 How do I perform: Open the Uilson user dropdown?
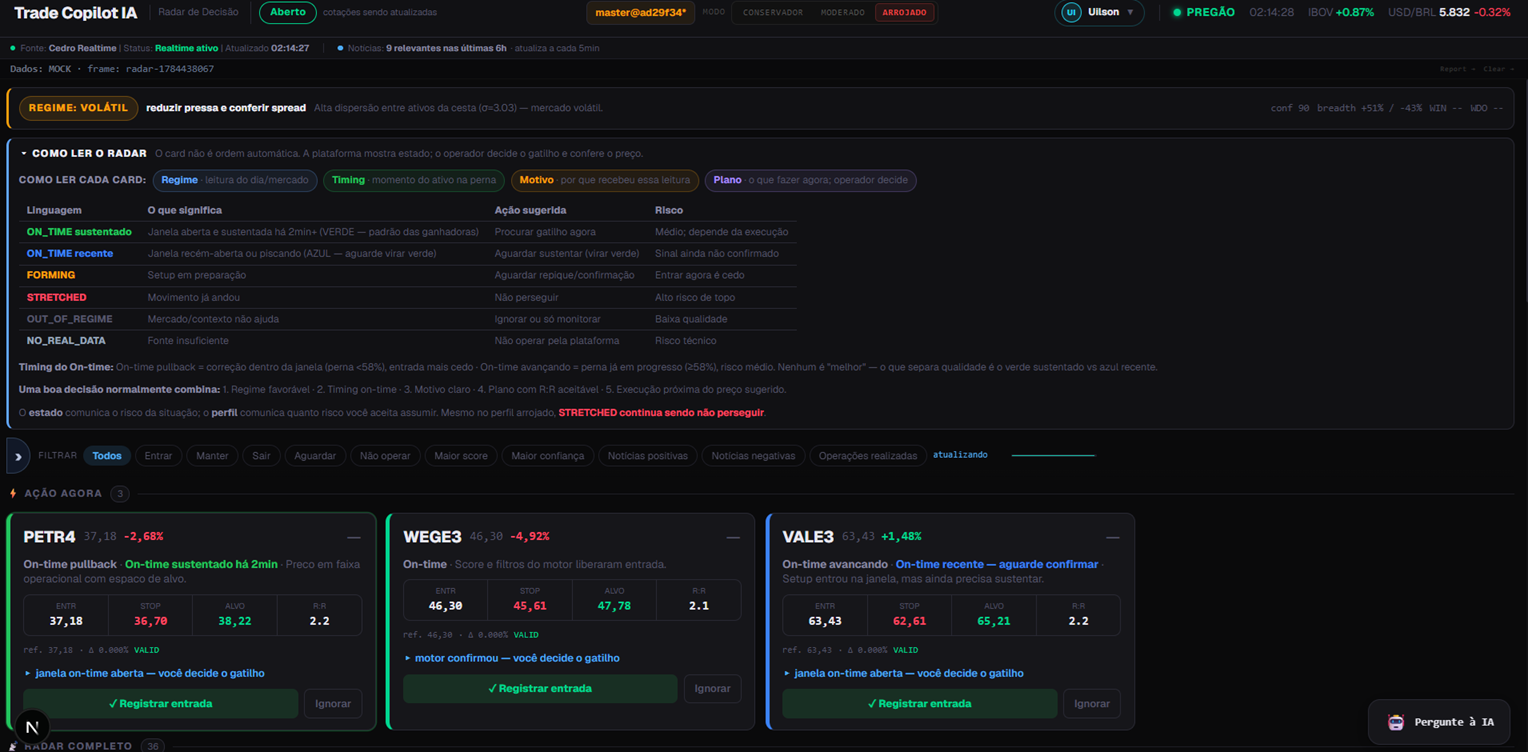coord(1100,13)
